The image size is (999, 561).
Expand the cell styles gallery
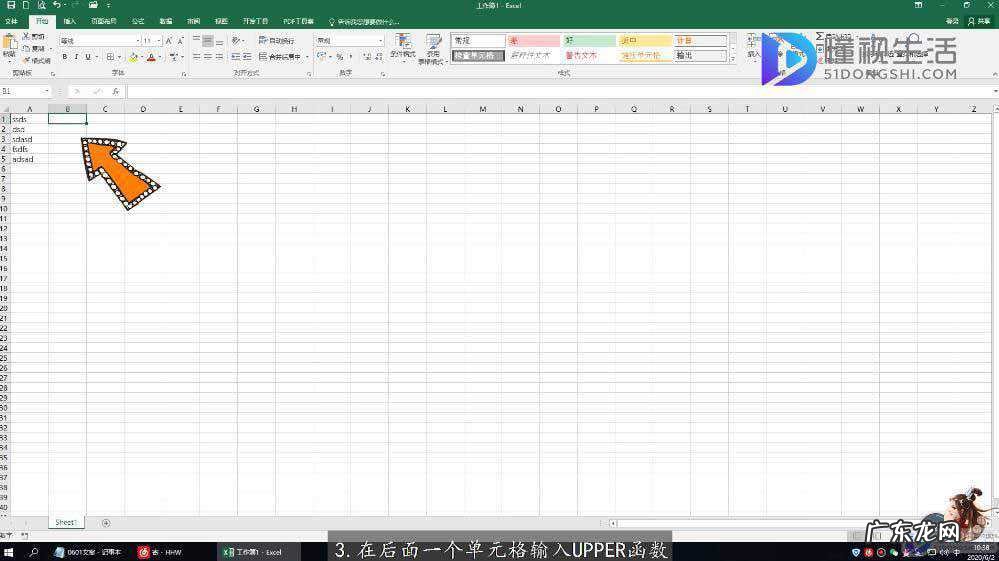(x=732, y=59)
